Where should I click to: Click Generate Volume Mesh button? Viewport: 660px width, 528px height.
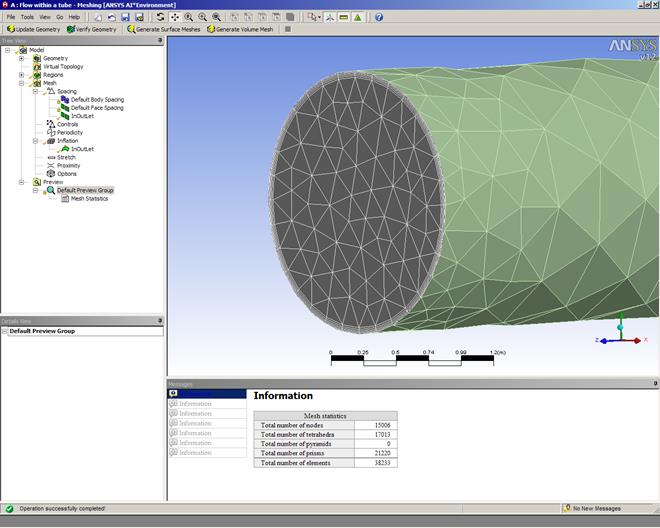pos(242,29)
